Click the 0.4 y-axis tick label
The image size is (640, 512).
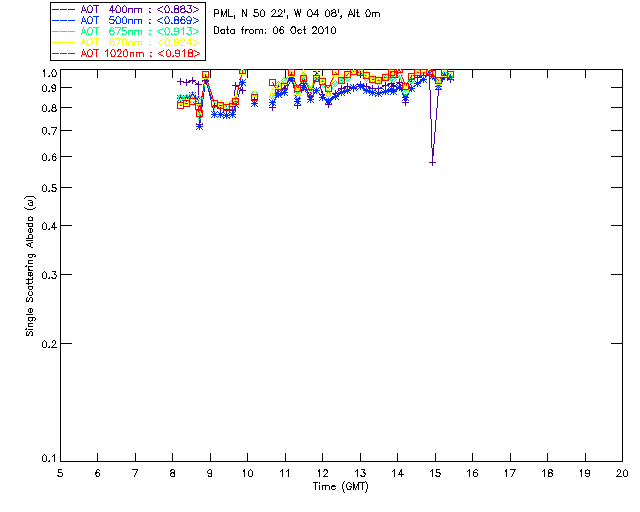click(x=49, y=226)
